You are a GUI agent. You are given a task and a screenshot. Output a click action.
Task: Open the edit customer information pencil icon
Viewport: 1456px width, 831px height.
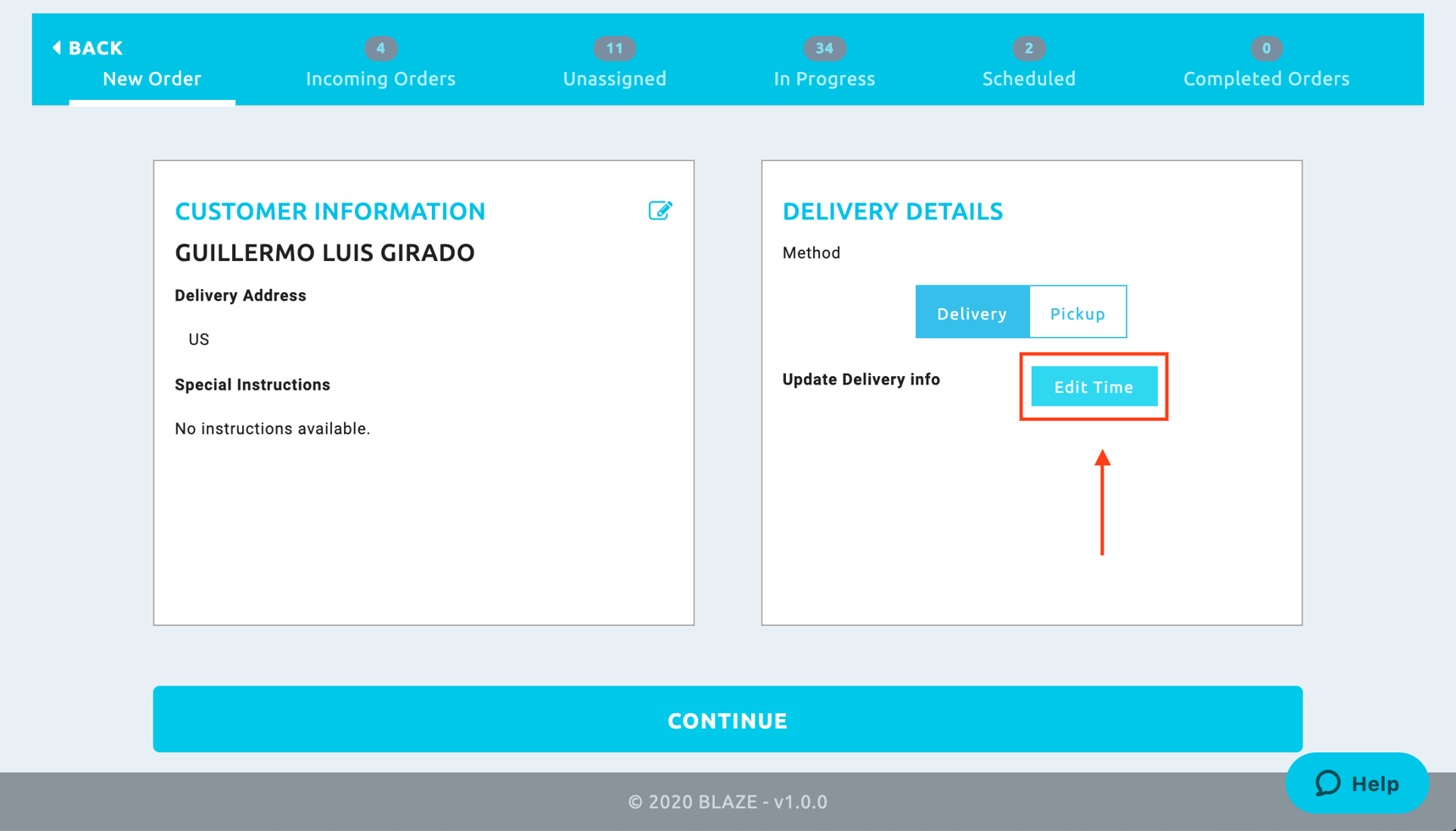[x=660, y=210]
